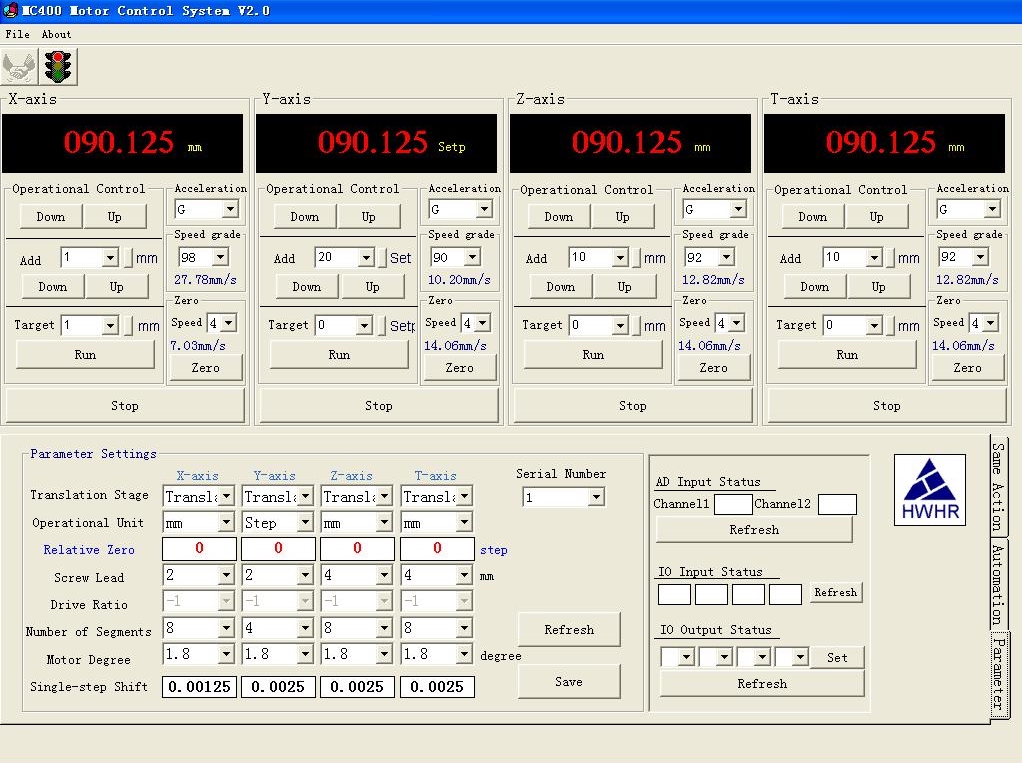Click the AD Input Channel1 field

tap(732, 505)
